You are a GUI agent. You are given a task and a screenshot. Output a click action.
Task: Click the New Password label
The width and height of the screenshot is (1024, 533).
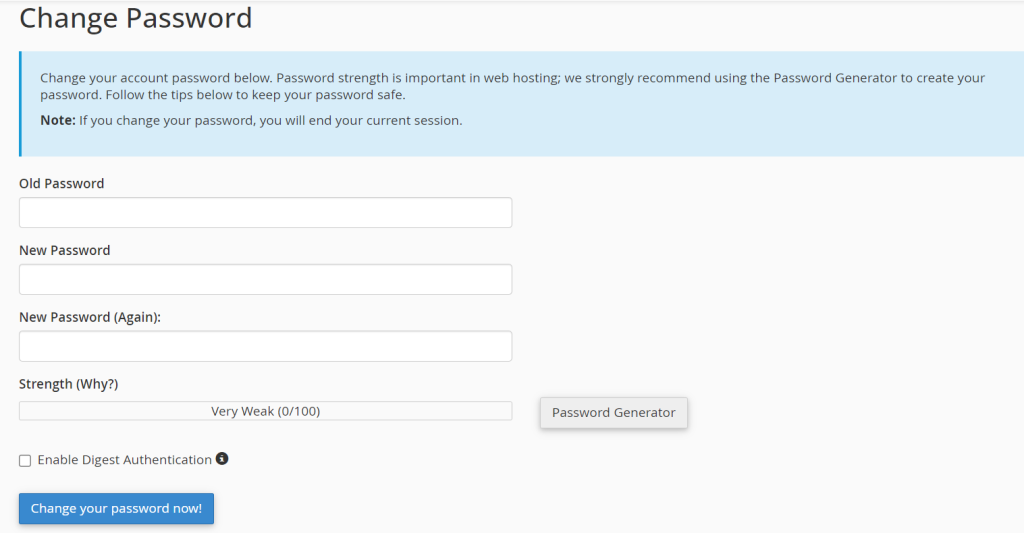coord(65,250)
